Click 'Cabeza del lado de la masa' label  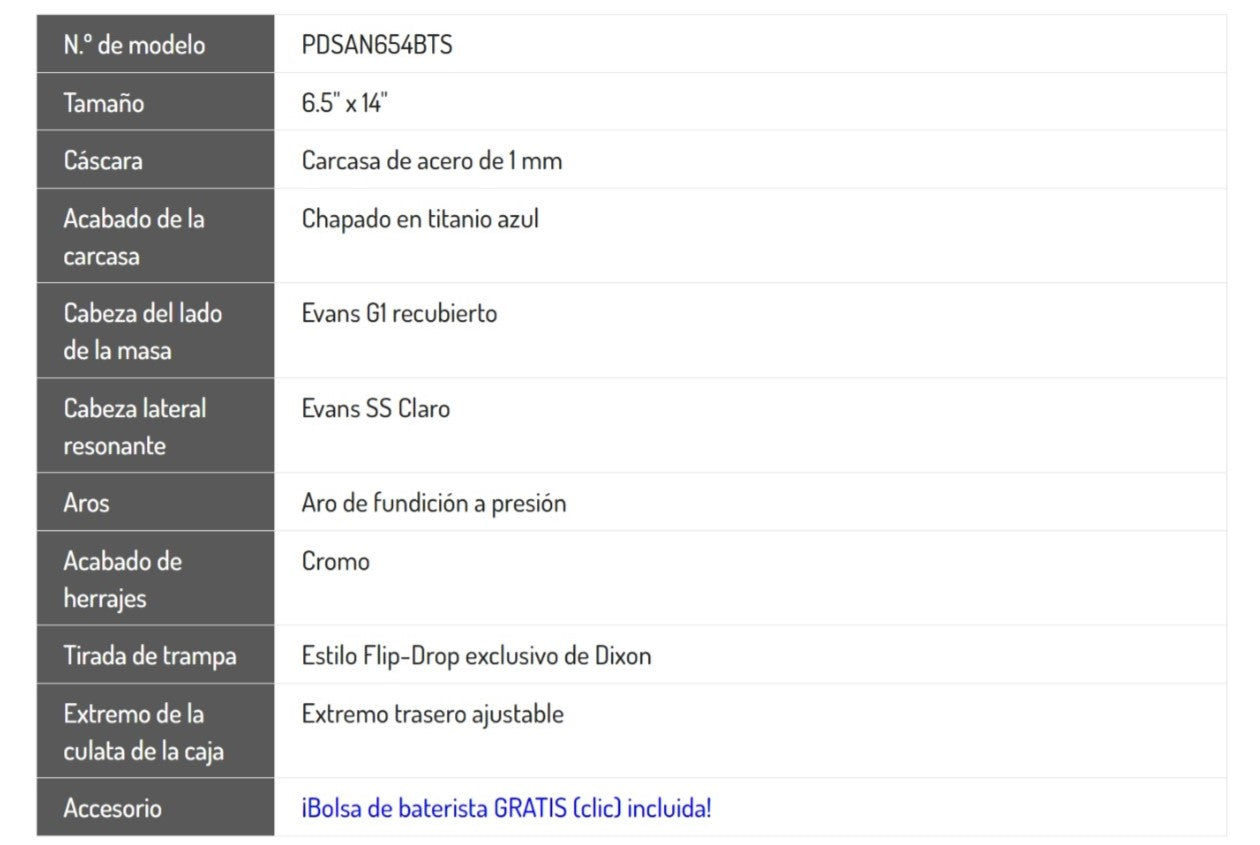142,332
